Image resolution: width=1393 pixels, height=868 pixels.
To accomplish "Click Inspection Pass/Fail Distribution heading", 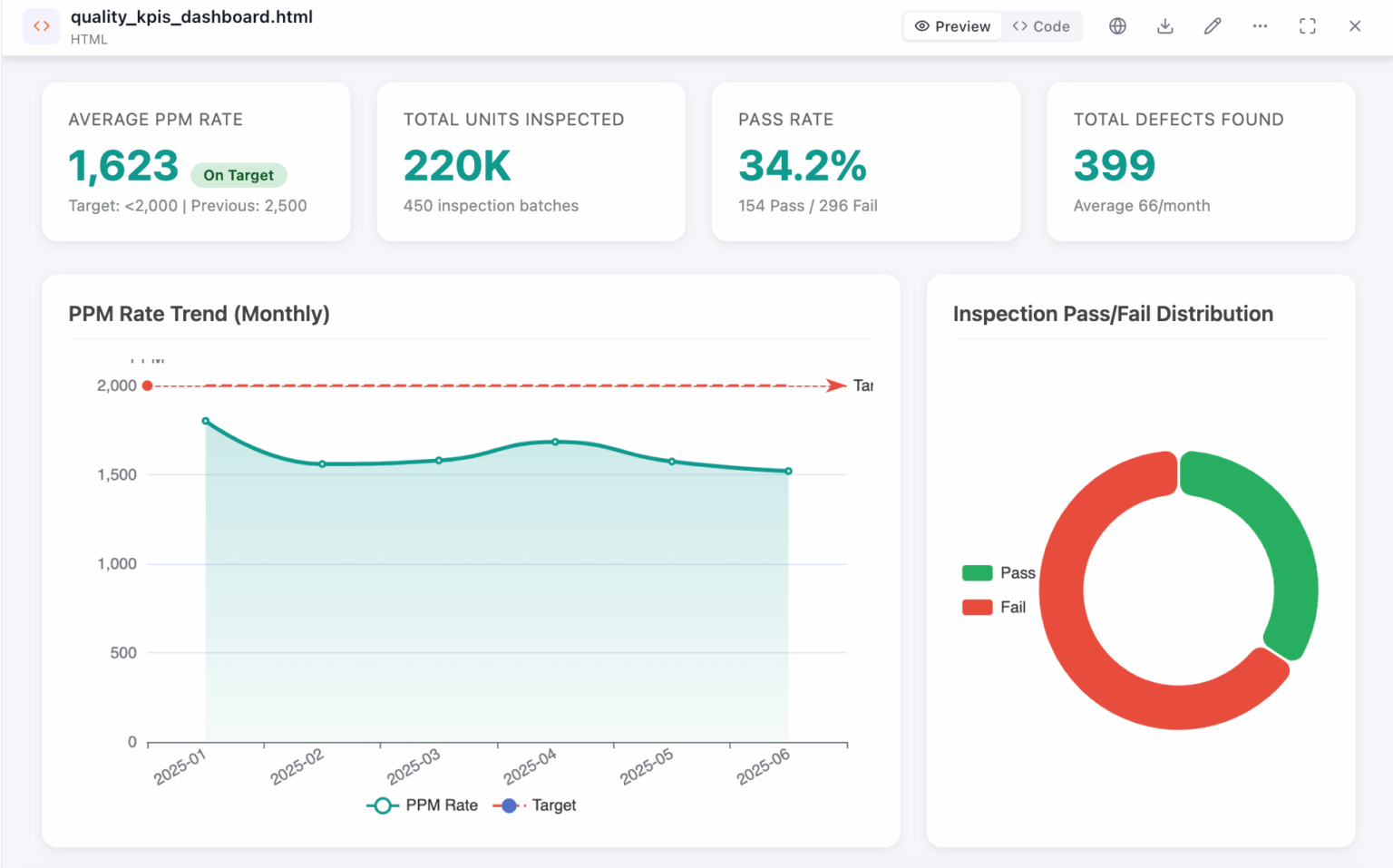I will (1113, 314).
